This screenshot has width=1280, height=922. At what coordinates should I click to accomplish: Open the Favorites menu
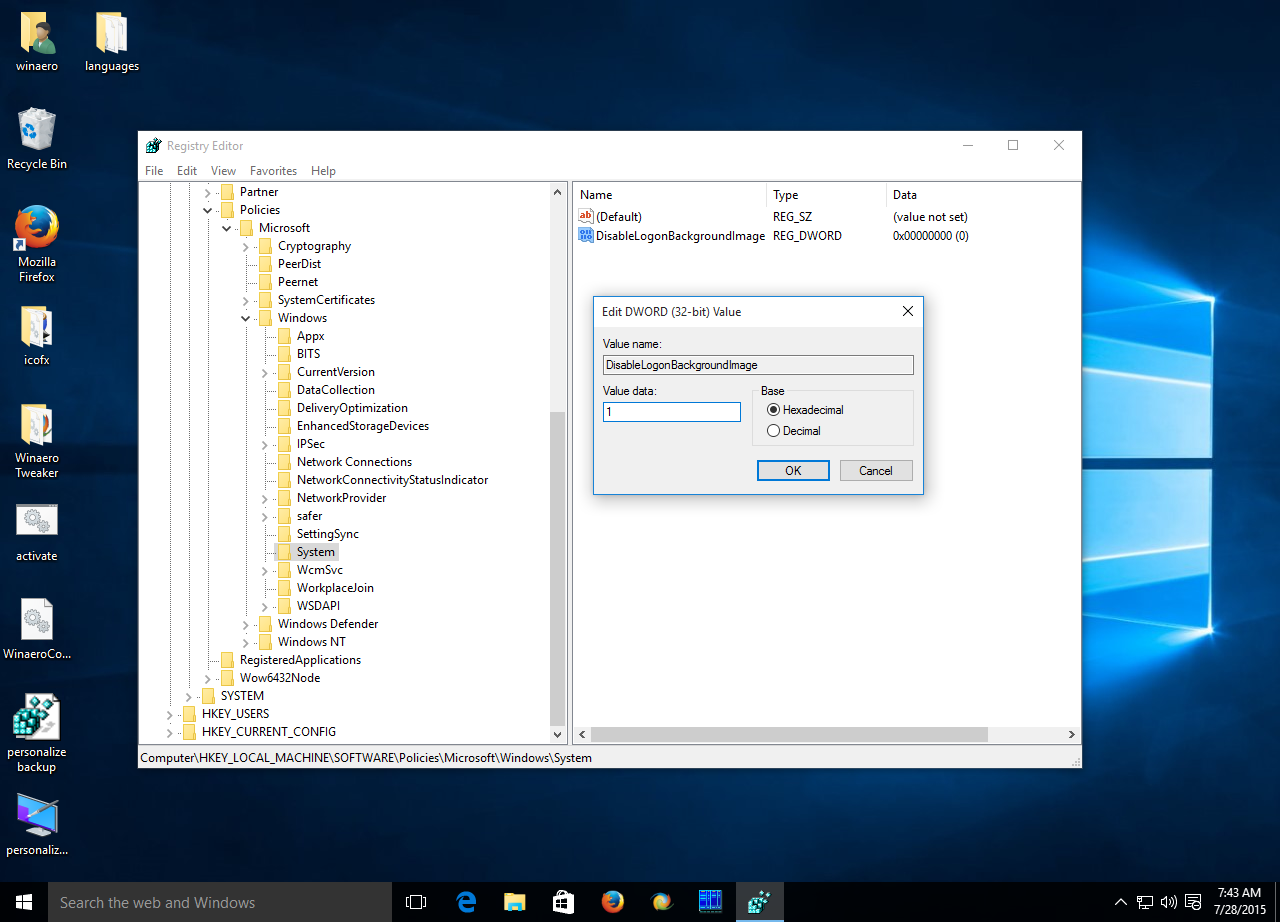273,170
